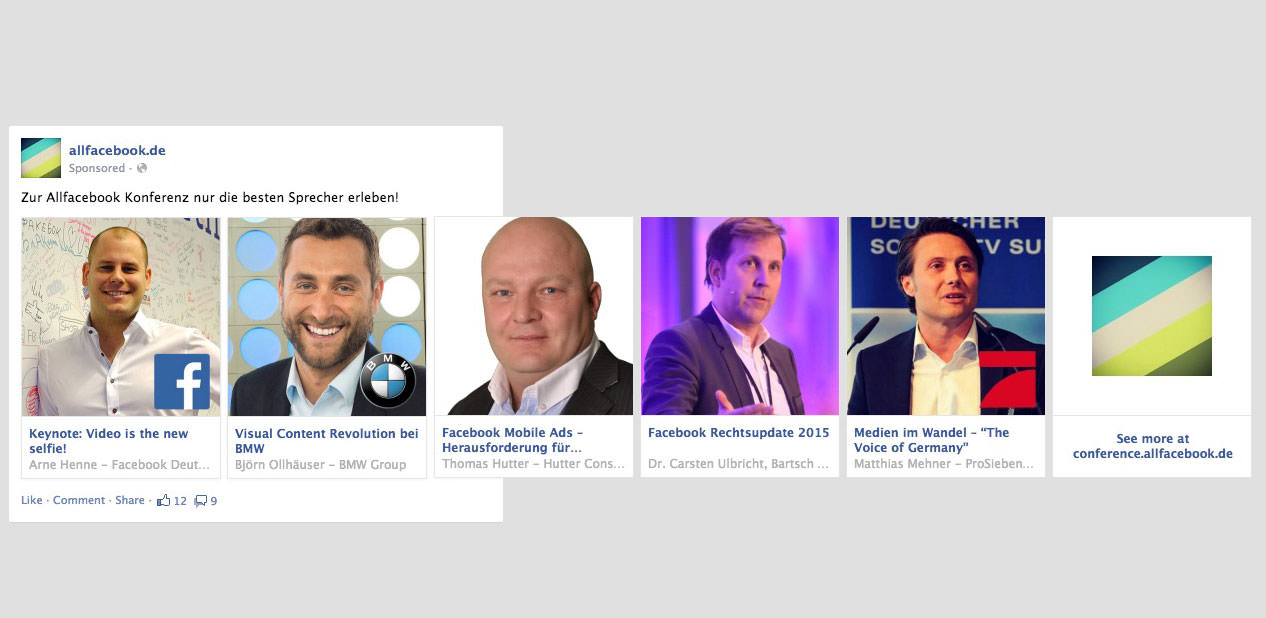Open 'Keynote: Video is the new selfie!' headline
Viewport: 1266px width, 618px height.
click(109, 441)
